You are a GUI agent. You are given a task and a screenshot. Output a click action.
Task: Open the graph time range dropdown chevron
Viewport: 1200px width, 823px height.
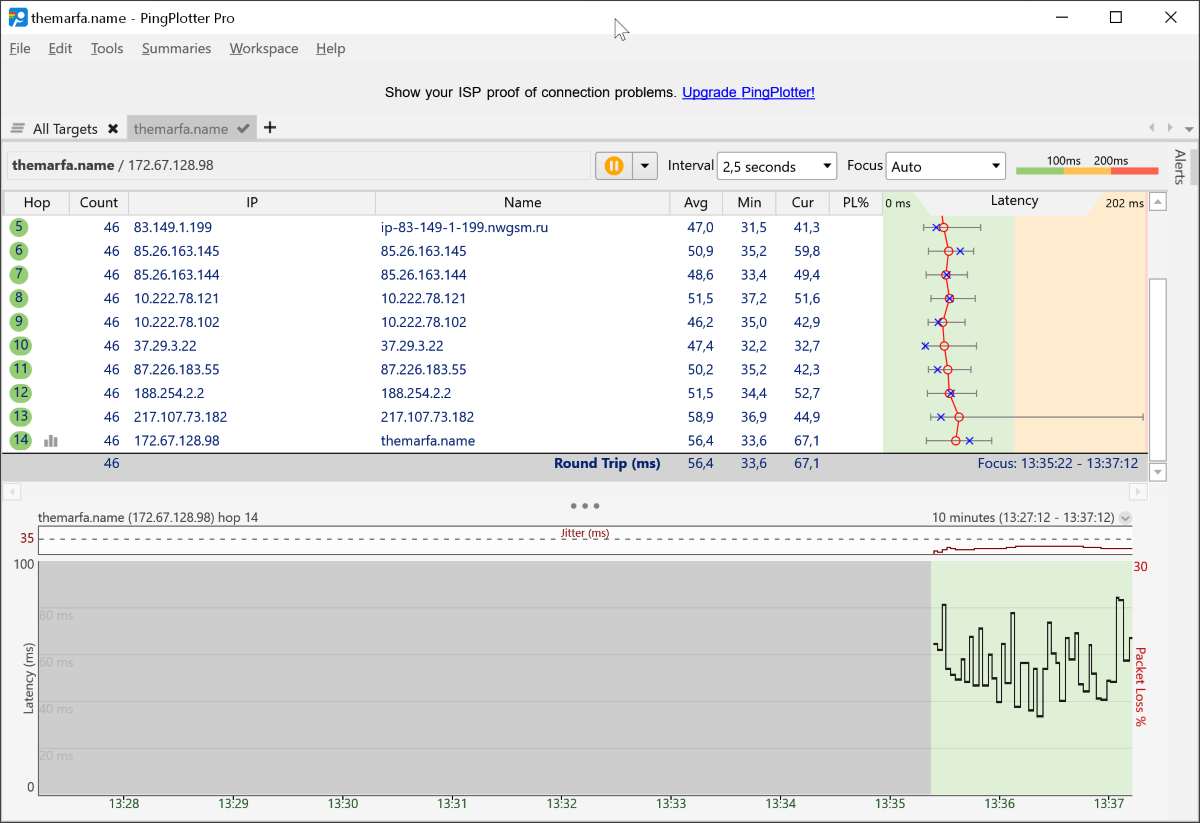(x=1126, y=518)
